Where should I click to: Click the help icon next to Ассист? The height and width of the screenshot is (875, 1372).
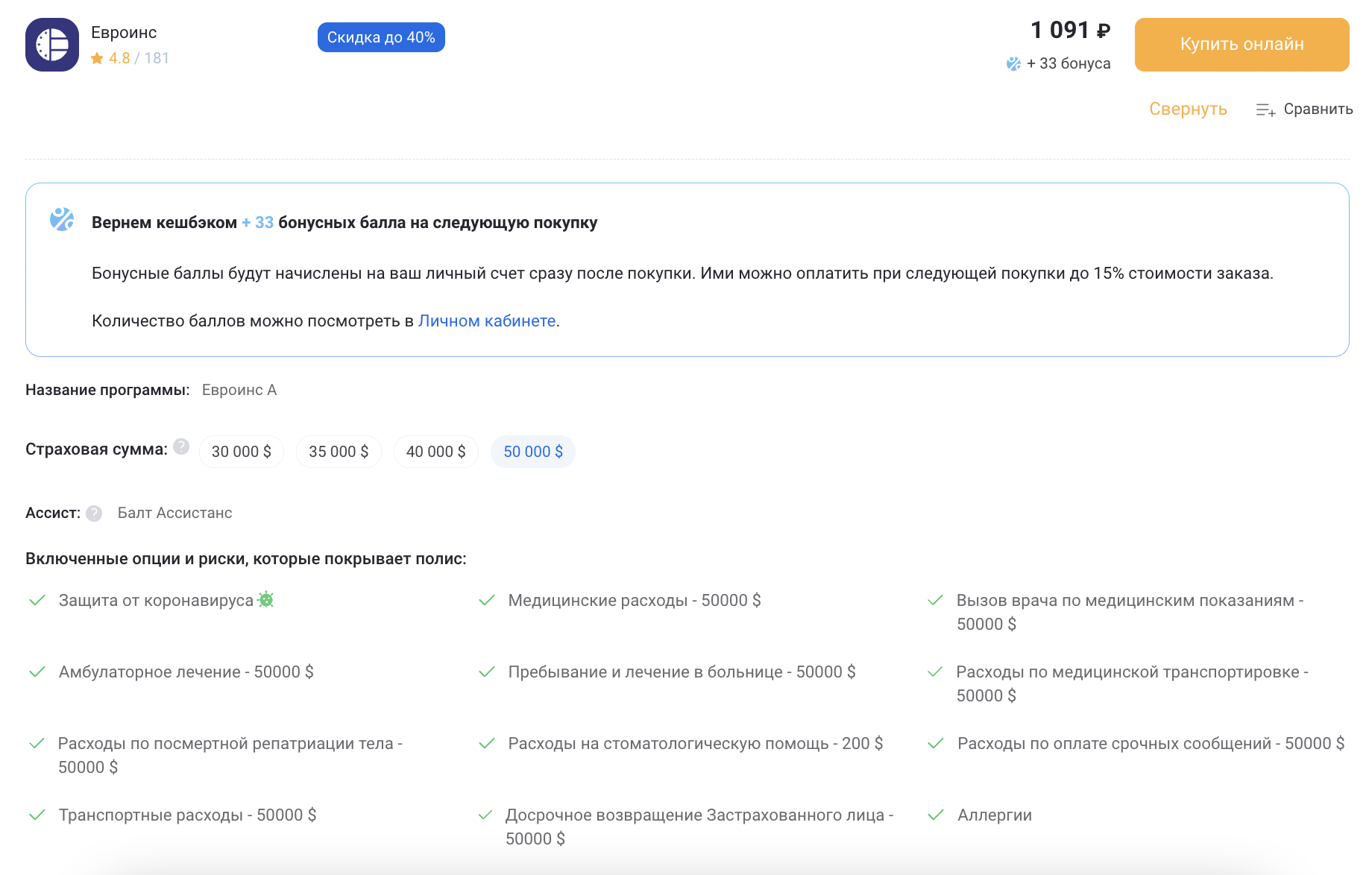(x=94, y=514)
